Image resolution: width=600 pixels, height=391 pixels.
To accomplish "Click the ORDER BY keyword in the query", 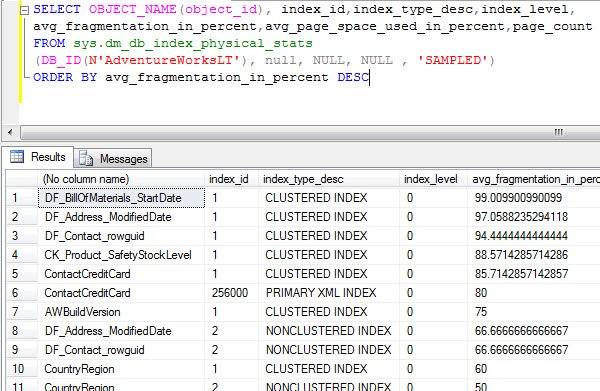I will tap(65, 77).
